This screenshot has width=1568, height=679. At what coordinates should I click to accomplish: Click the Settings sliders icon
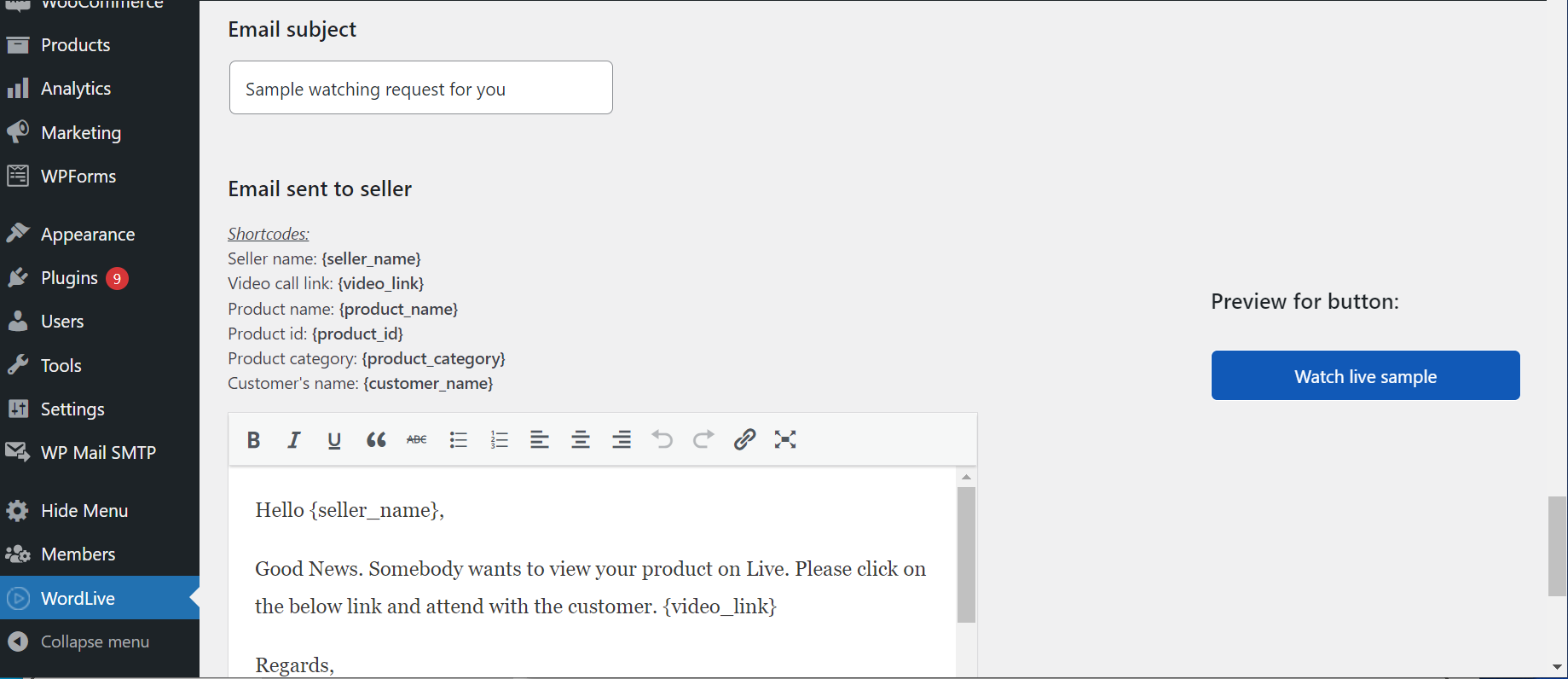pyautogui.click(x=18, y=409)
